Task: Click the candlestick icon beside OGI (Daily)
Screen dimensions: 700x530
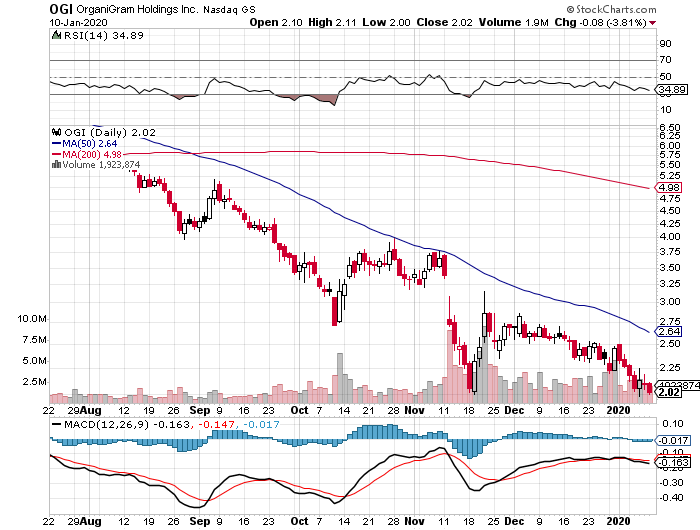Action: pyautogui.click(x=56, y=132)
